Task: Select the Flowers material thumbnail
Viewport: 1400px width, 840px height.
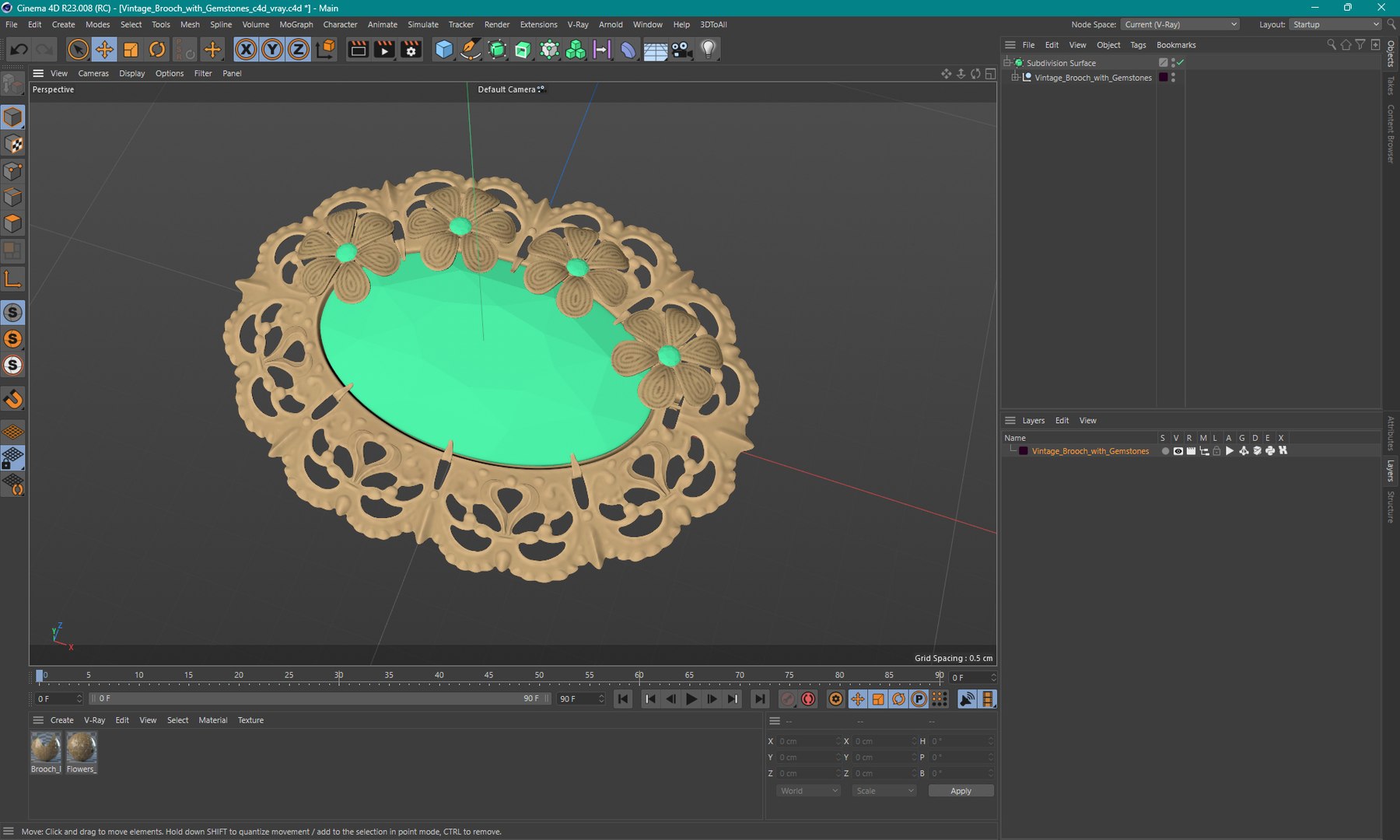Action: click(82, 747)
